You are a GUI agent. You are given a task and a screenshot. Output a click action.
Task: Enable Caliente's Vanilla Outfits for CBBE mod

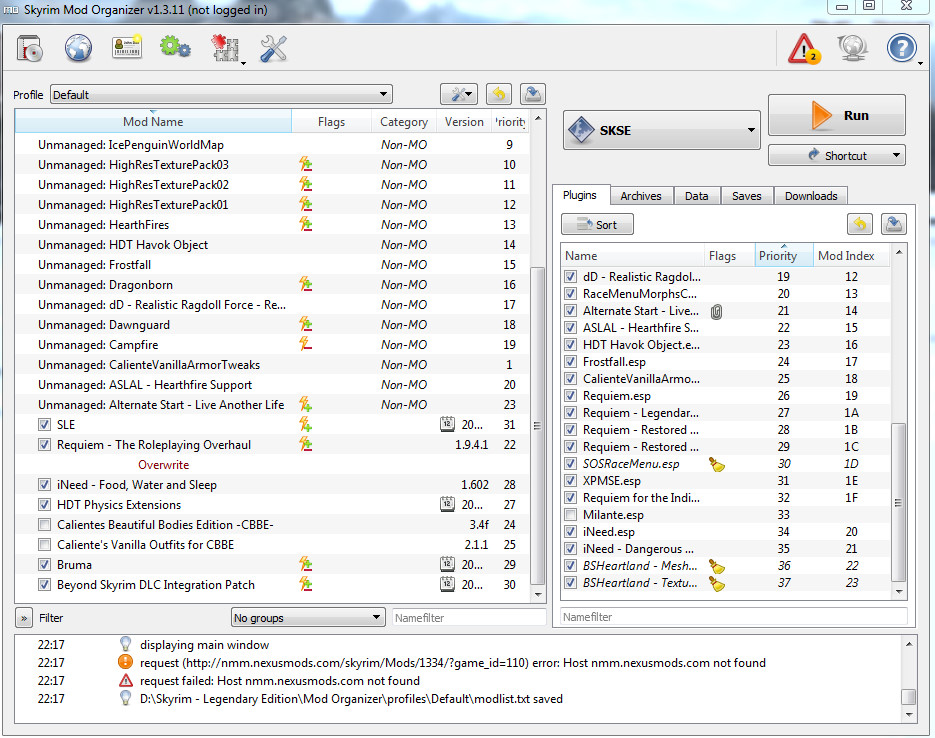[x=44, y=545]
